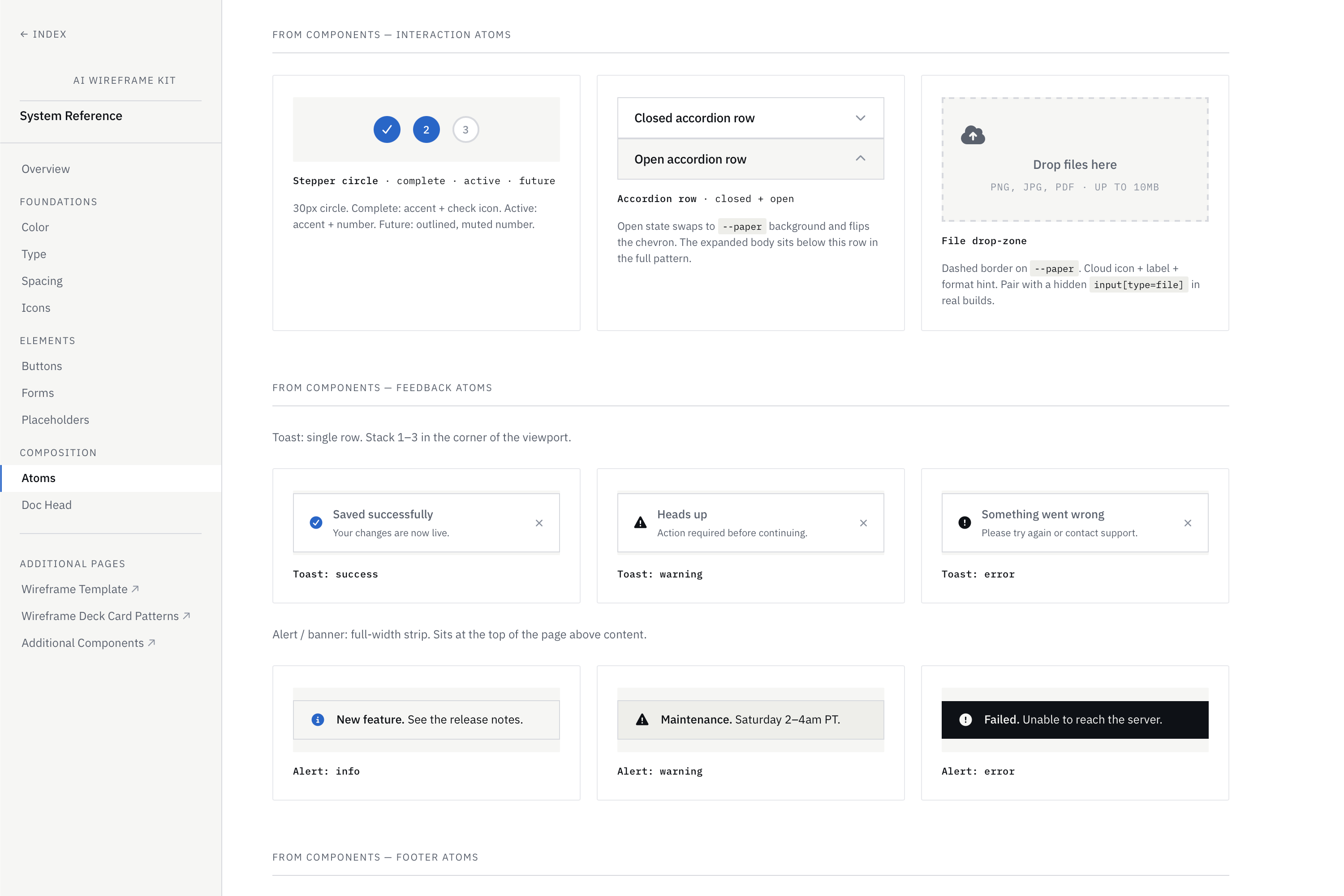The image size is (1344, 896).
Task: Click the FOOTER ATOMS section heading
Action: (375, 857)
